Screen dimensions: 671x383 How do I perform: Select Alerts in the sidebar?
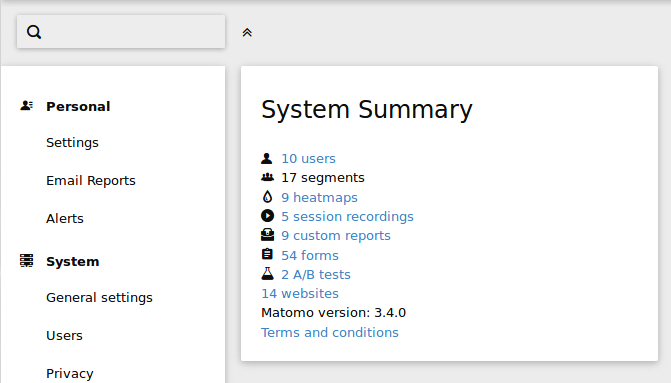65,219
